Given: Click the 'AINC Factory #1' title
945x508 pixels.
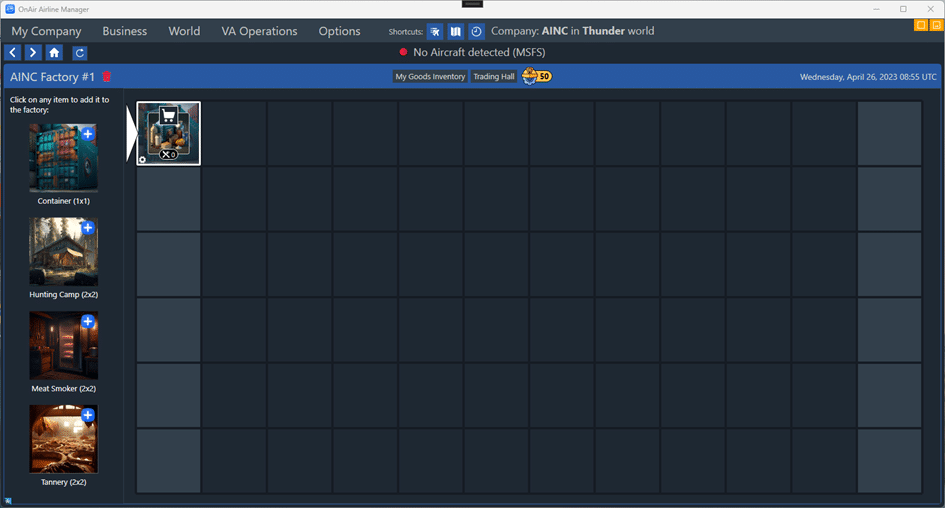Looking at the screenshot, I should coord(52,77).
